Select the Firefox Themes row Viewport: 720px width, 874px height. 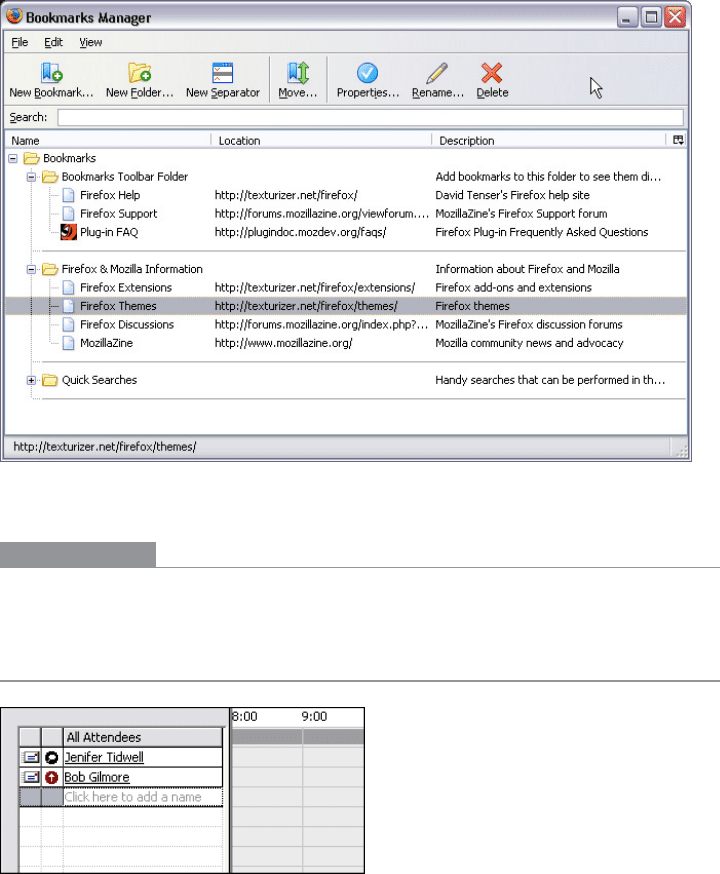(346, 306)
